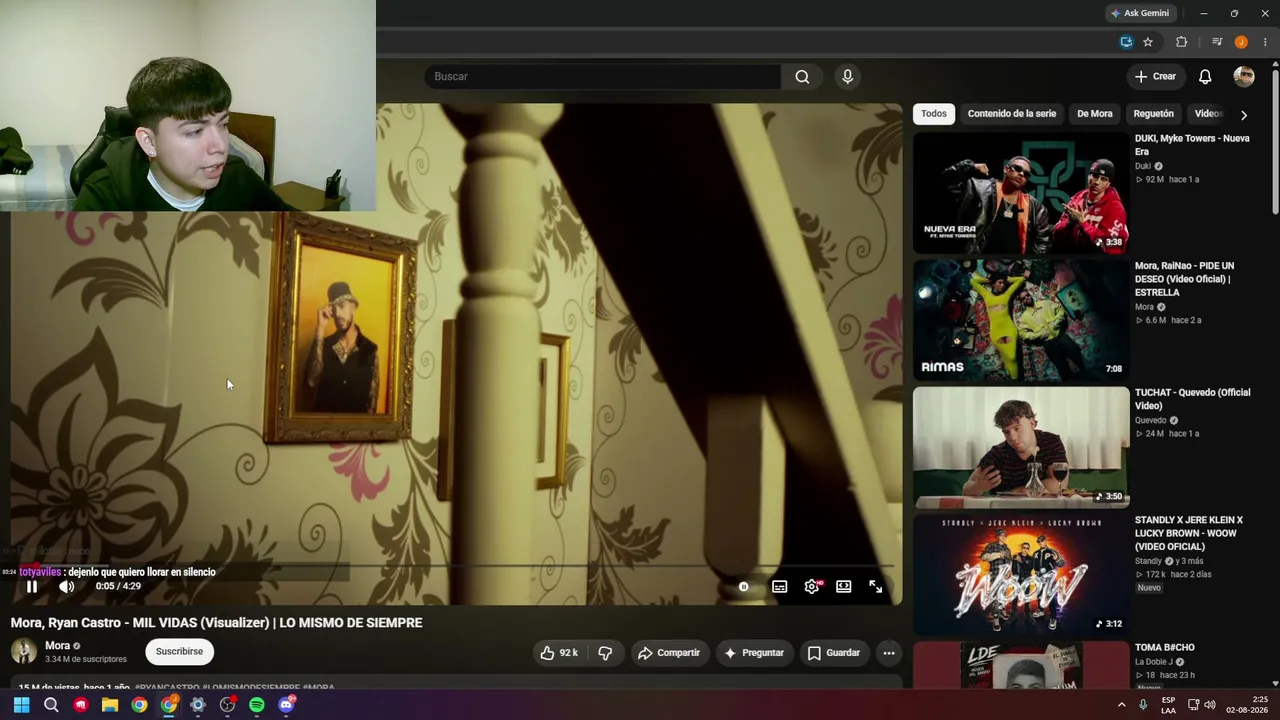The height and width of the screenshot is (720, 1280).
Task: Open STANDLY X JERE KLEIN WOOW title
Action: click(x=1189, y=533)
